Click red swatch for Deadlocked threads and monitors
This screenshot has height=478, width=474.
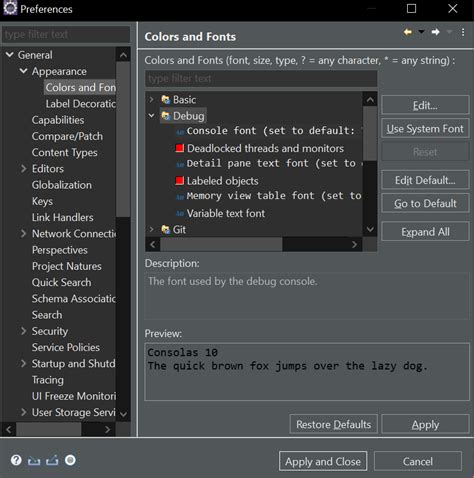click(x=180, y=148)
